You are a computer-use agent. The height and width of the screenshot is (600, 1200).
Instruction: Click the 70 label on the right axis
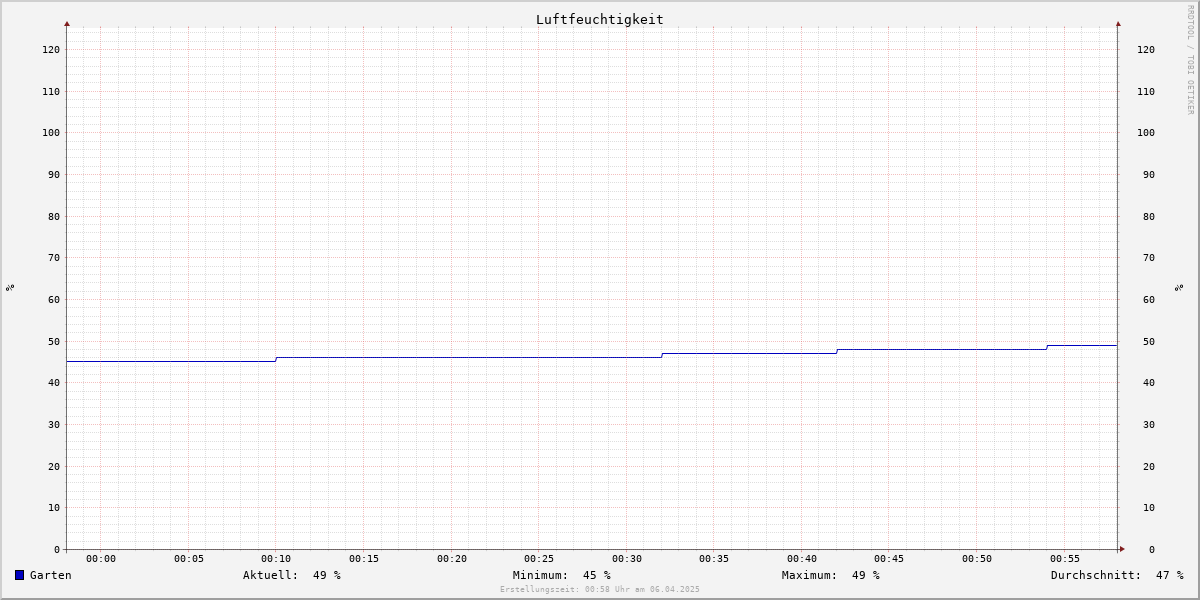[x=1149, y=258]
